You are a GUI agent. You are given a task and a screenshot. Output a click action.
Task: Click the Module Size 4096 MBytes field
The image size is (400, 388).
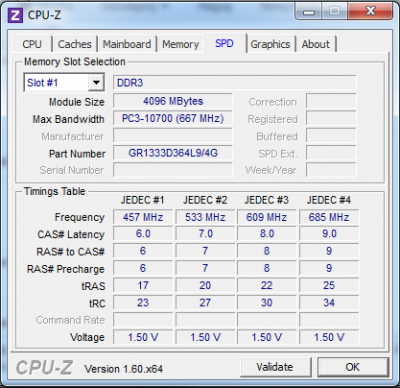(173, 101)
